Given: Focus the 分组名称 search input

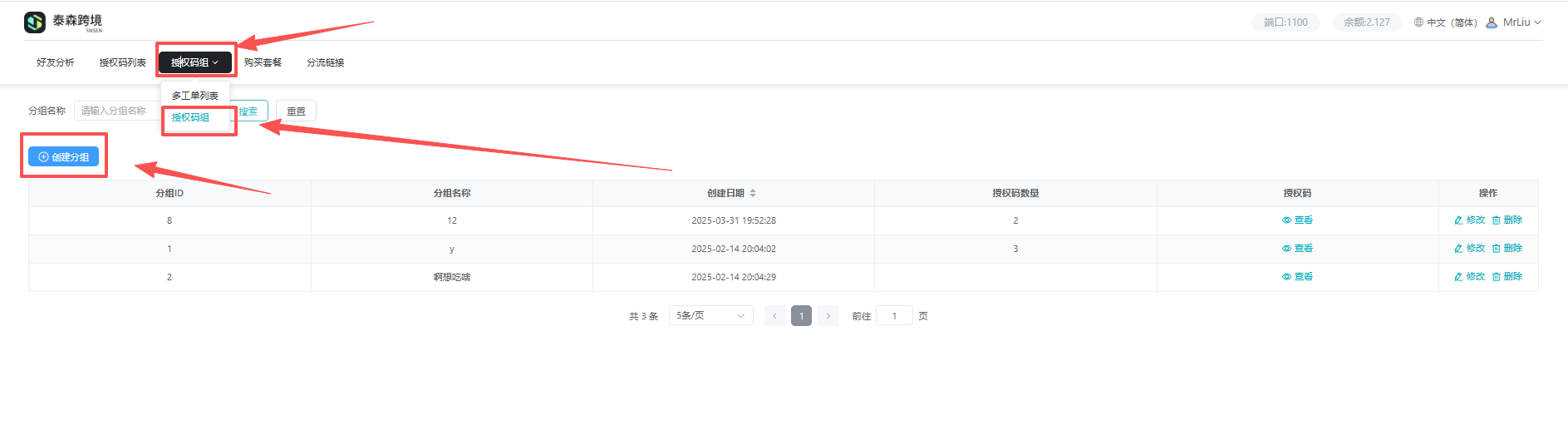Looking at the screenshot, I should [116, 111].
